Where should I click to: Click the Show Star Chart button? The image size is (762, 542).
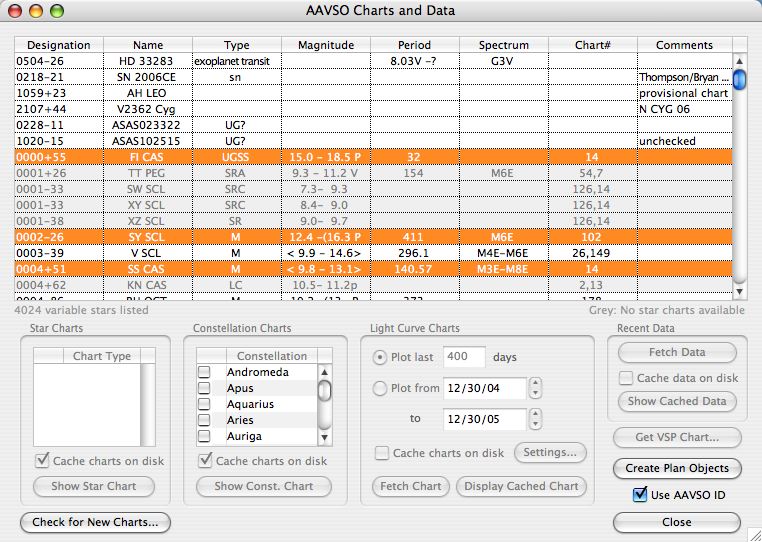pos(94,486)
